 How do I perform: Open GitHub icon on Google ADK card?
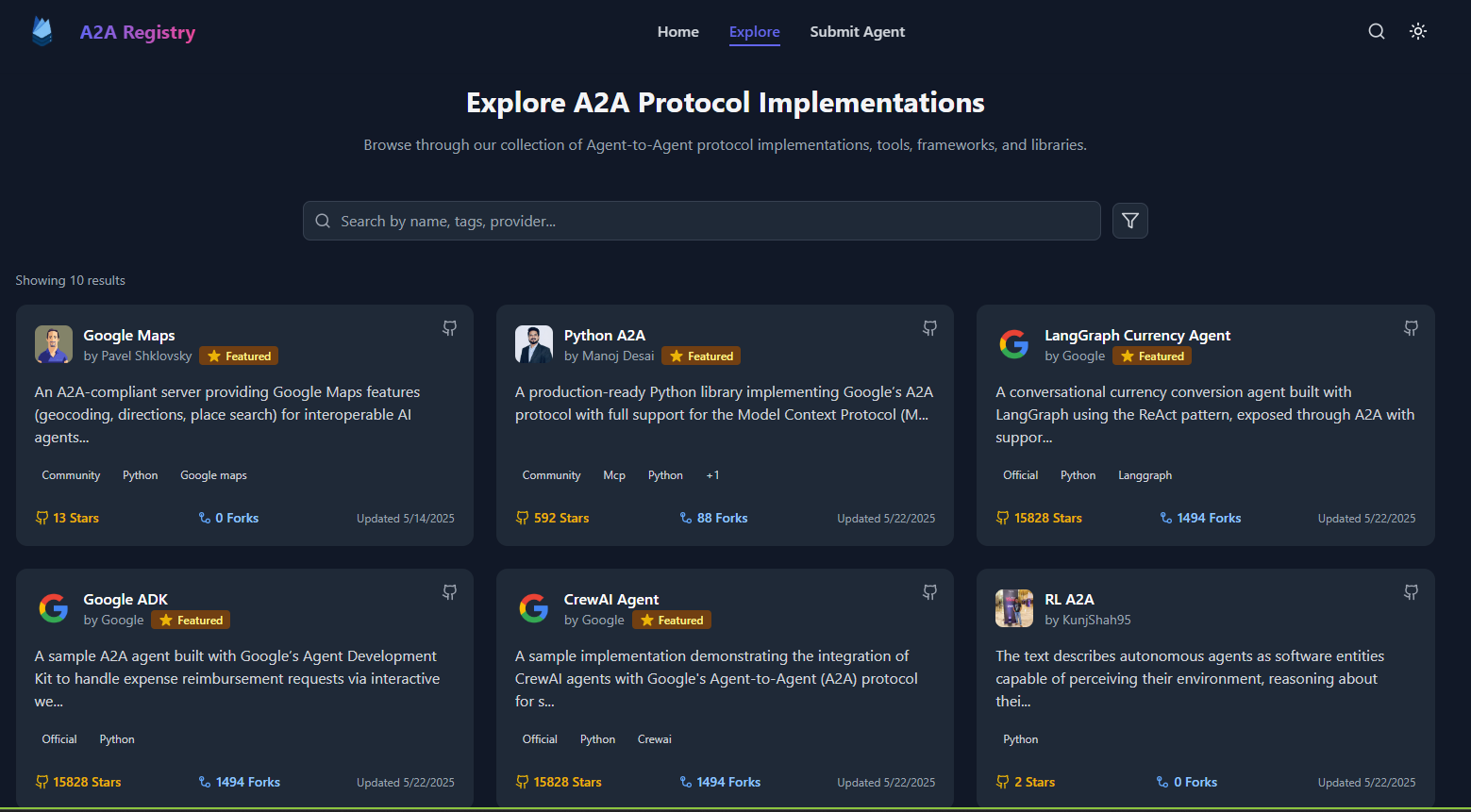pyautogui.click(x=450, y=592)
